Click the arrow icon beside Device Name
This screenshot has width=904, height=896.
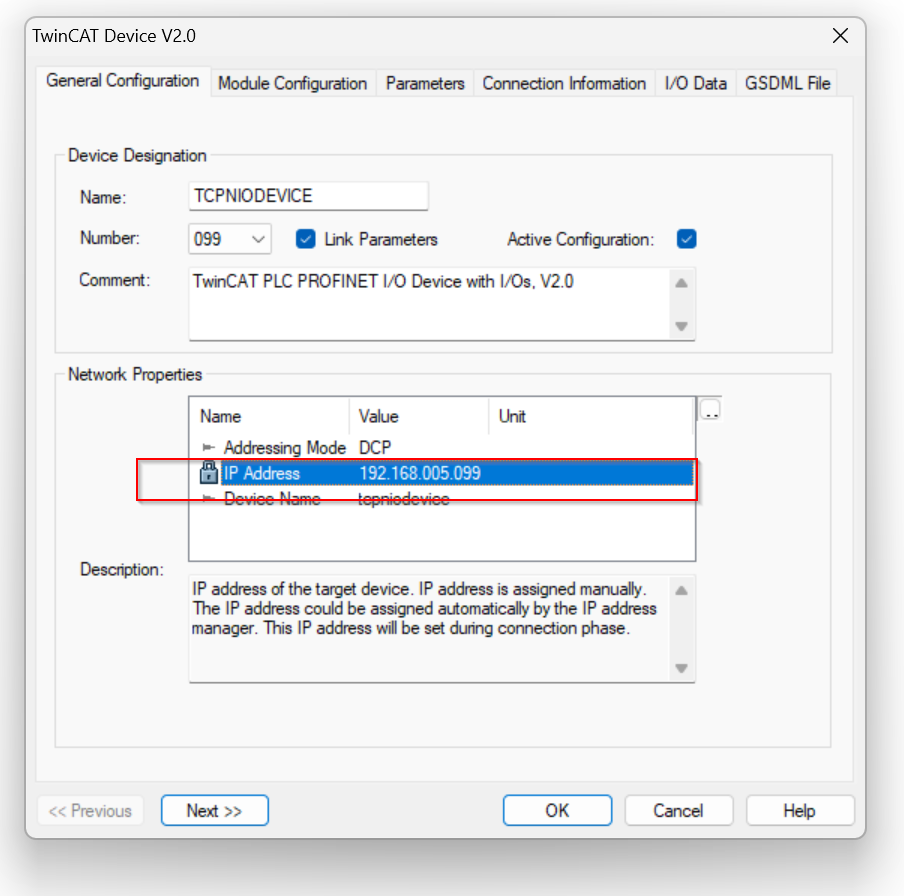tap(209, 498)
